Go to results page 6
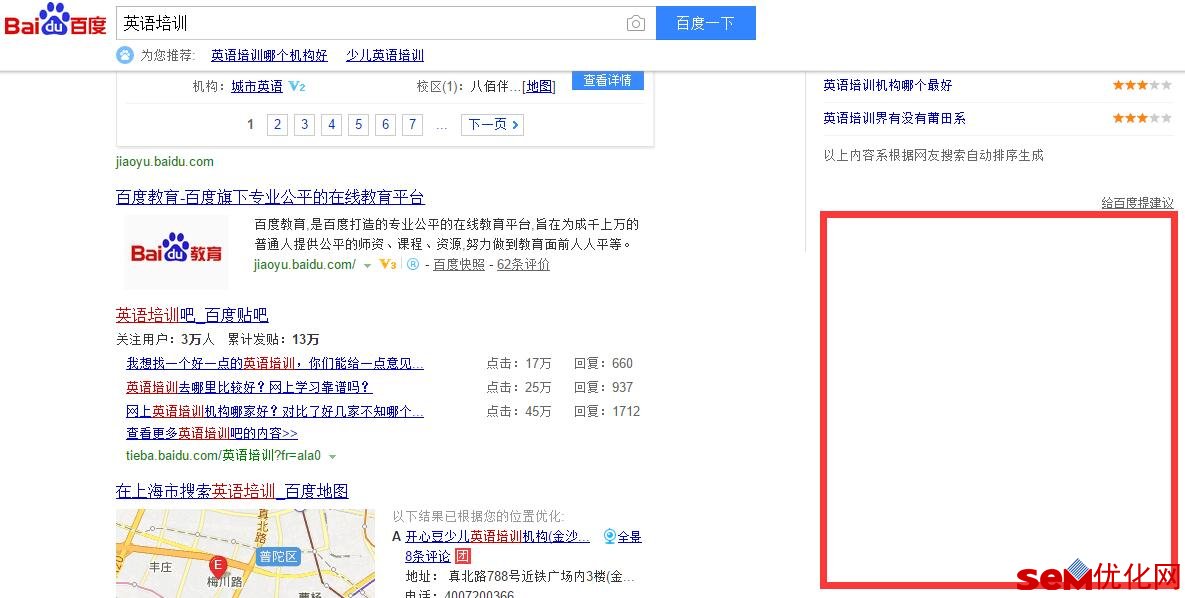1185x598 pixels. coord(385,124)
